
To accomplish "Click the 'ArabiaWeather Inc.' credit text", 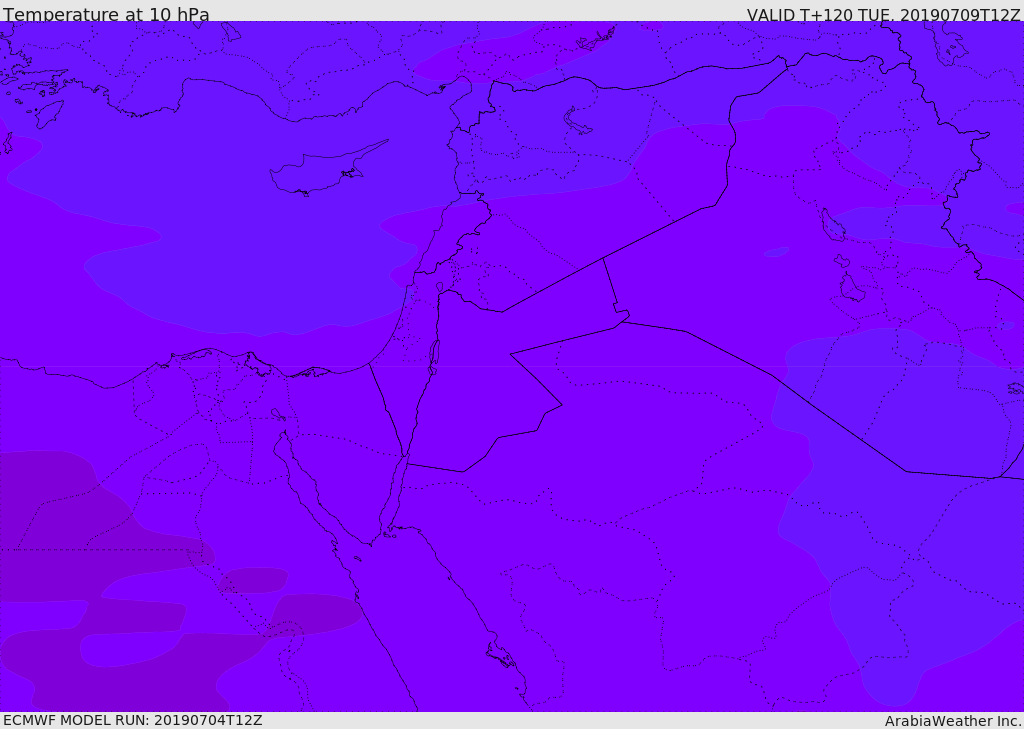I will (x=953, y=721).
